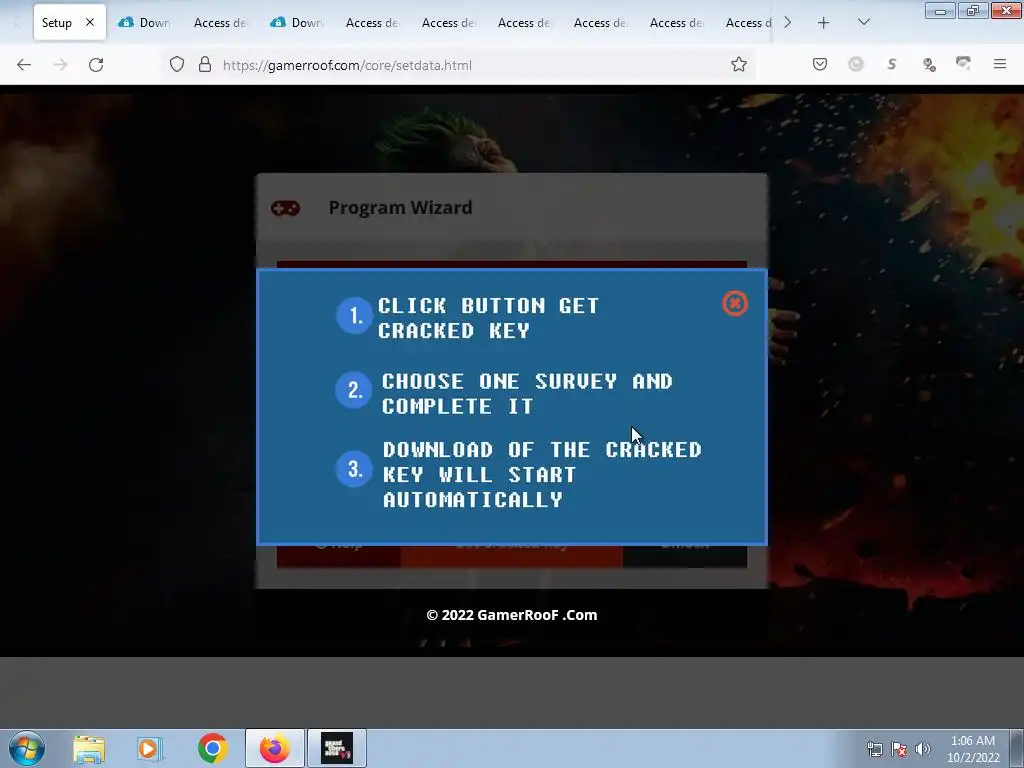Click the Firefox back arrow

pyautogui.click(x=24, y=65)
